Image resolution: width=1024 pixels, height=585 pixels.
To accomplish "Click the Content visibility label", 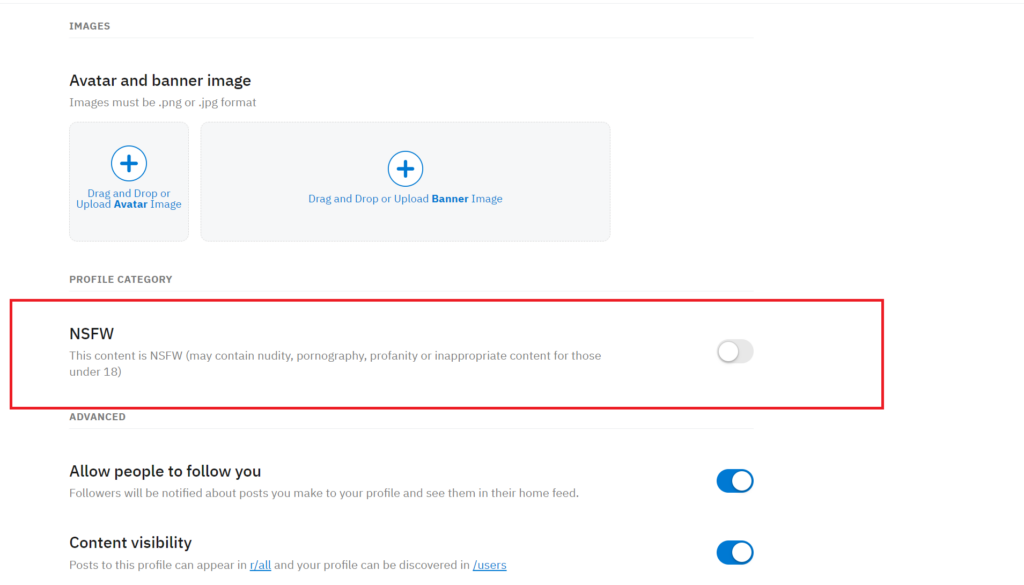I will click(130, 543).
